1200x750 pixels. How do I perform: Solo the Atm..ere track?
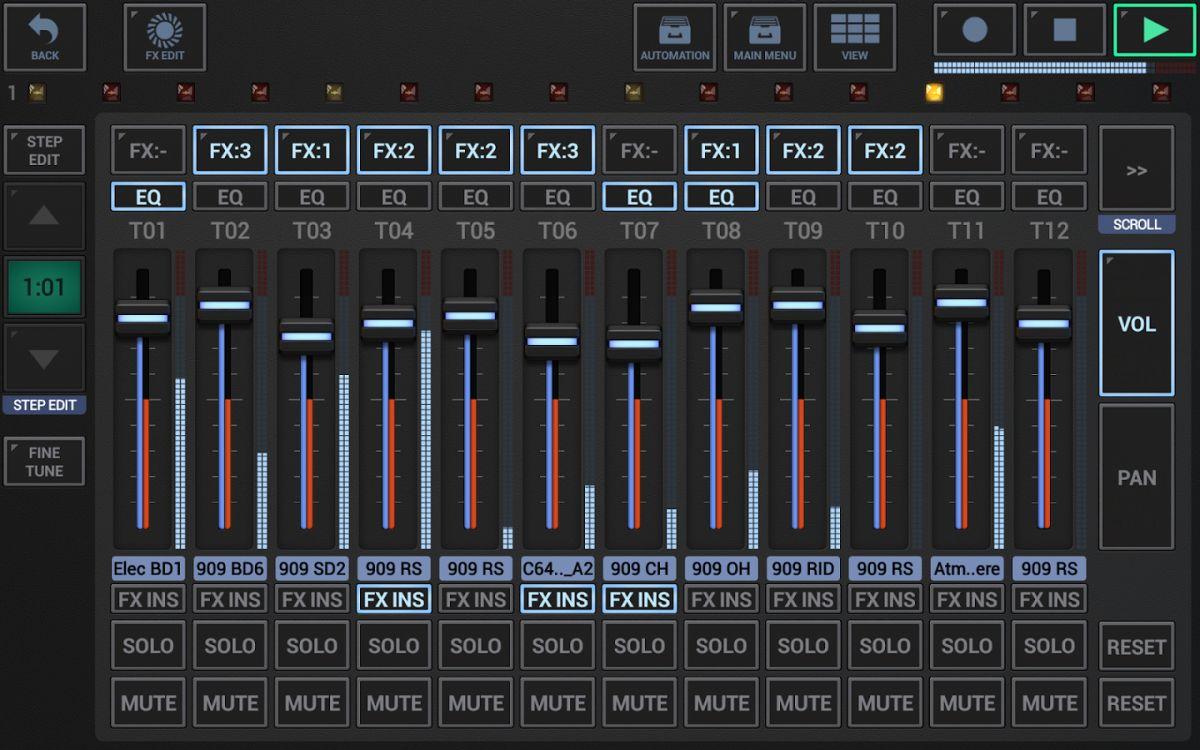(968, 646)
